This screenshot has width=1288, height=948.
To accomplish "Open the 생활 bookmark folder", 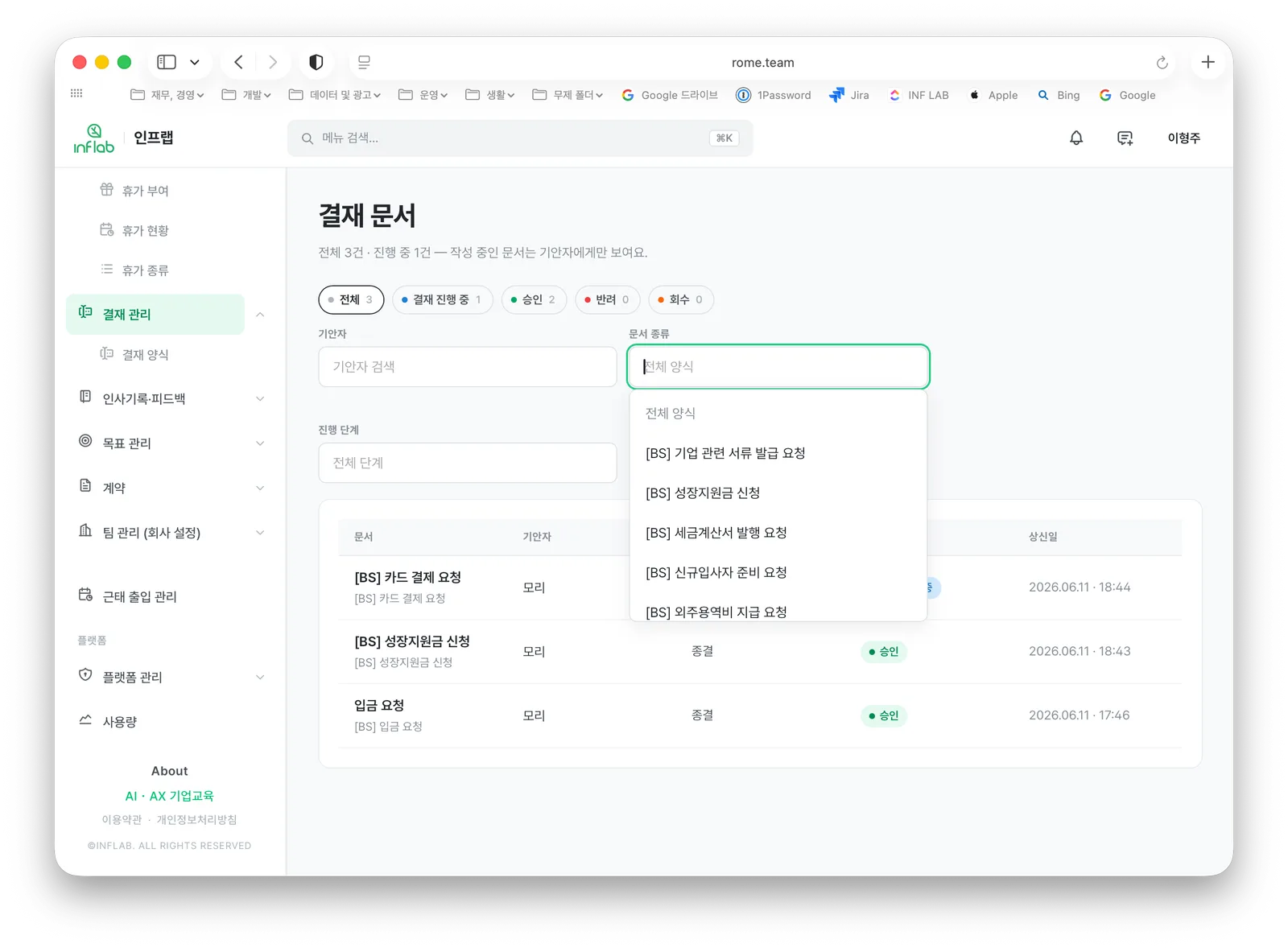I will pyautogui.click(x=489, y=95).
